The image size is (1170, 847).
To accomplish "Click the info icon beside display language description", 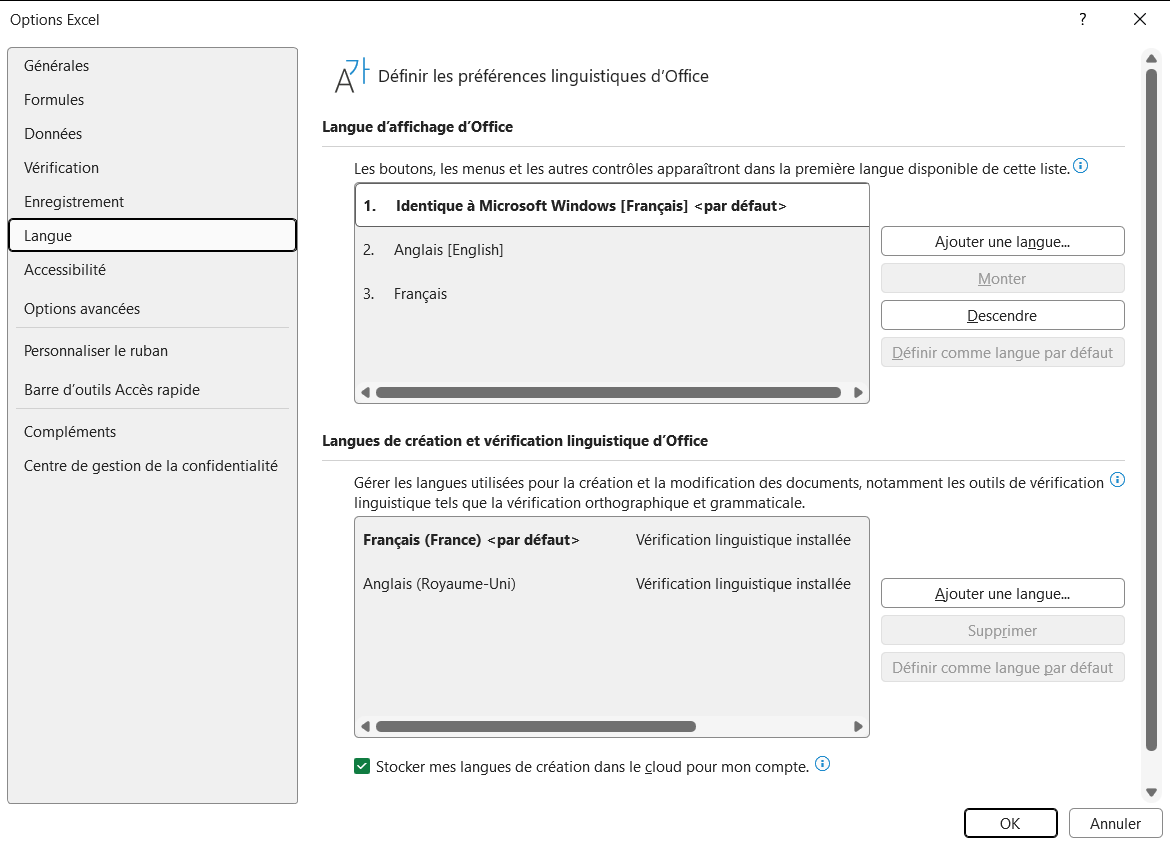I will point(1080,166).
